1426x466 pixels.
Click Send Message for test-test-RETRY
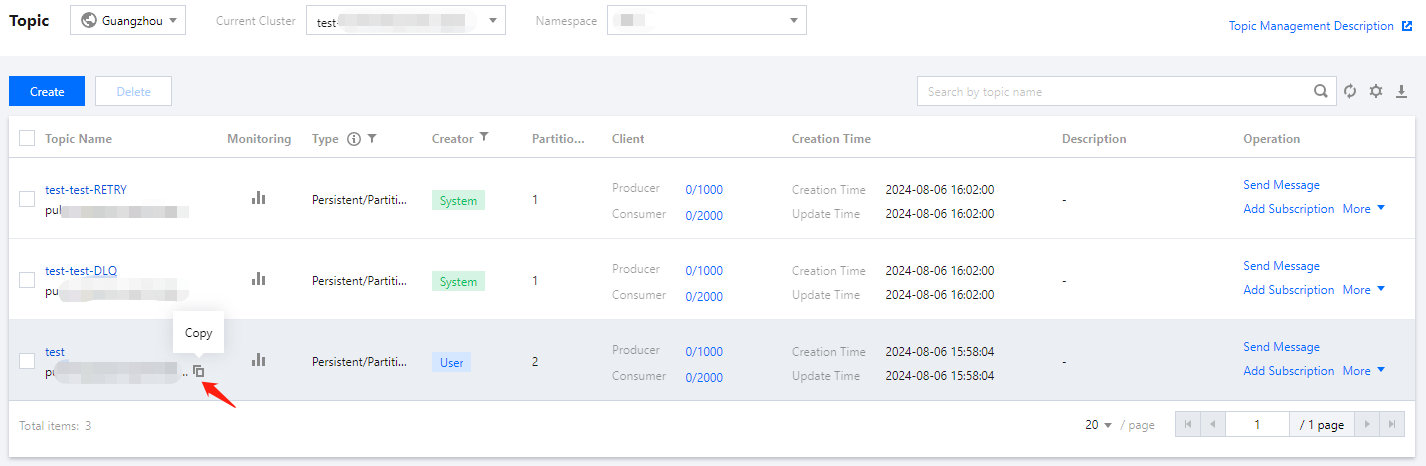[x=1281, y=185]
